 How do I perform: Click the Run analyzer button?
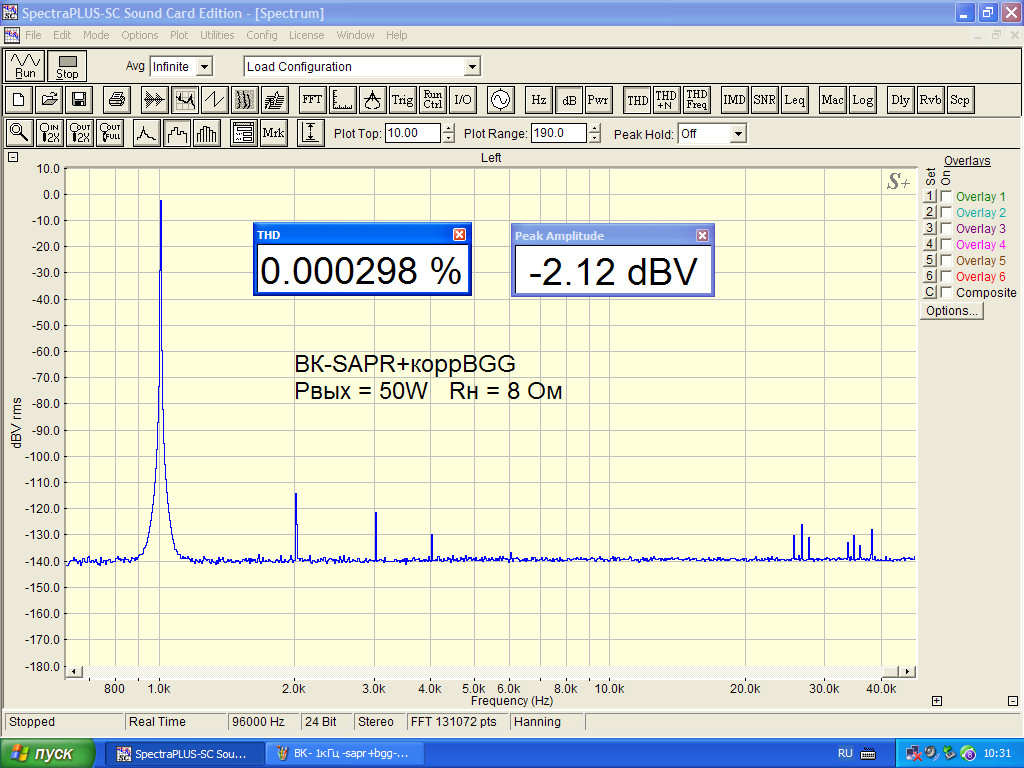pos(25,66)
